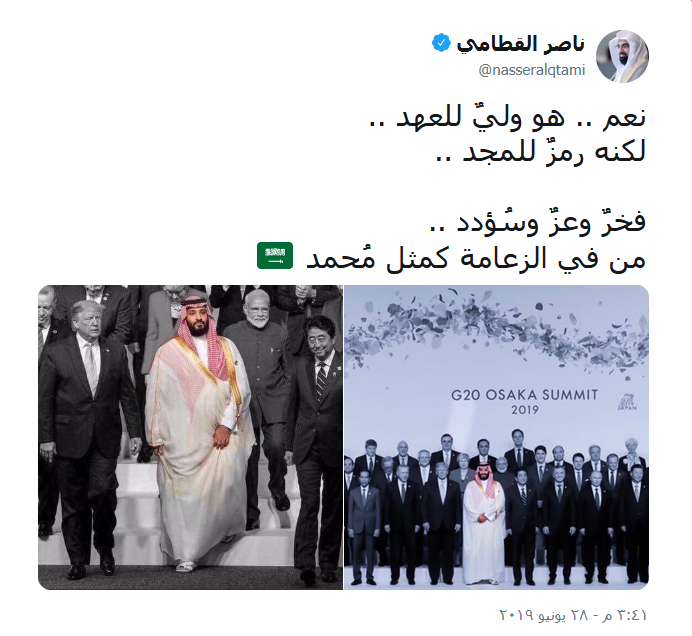692x636 pixels.
Task: Click the small G20 Japan logo in photo
Action: [627, 401]
